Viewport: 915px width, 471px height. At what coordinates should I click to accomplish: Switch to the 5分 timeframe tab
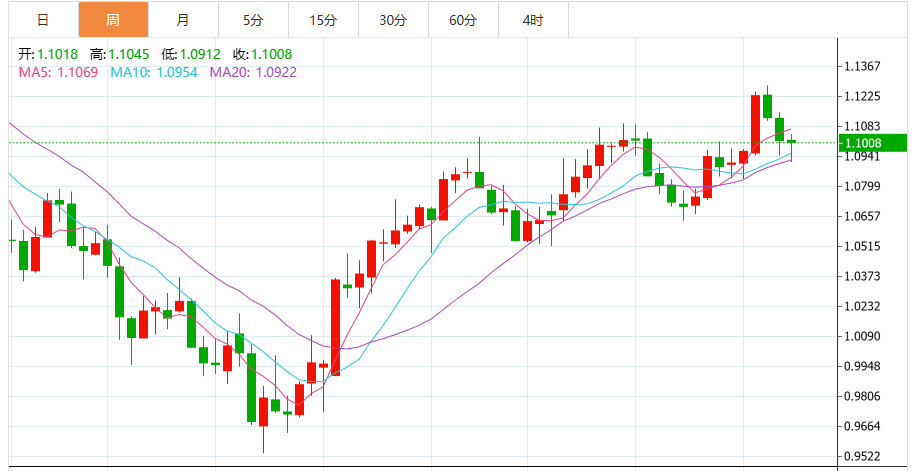click(x=253, y=20)
